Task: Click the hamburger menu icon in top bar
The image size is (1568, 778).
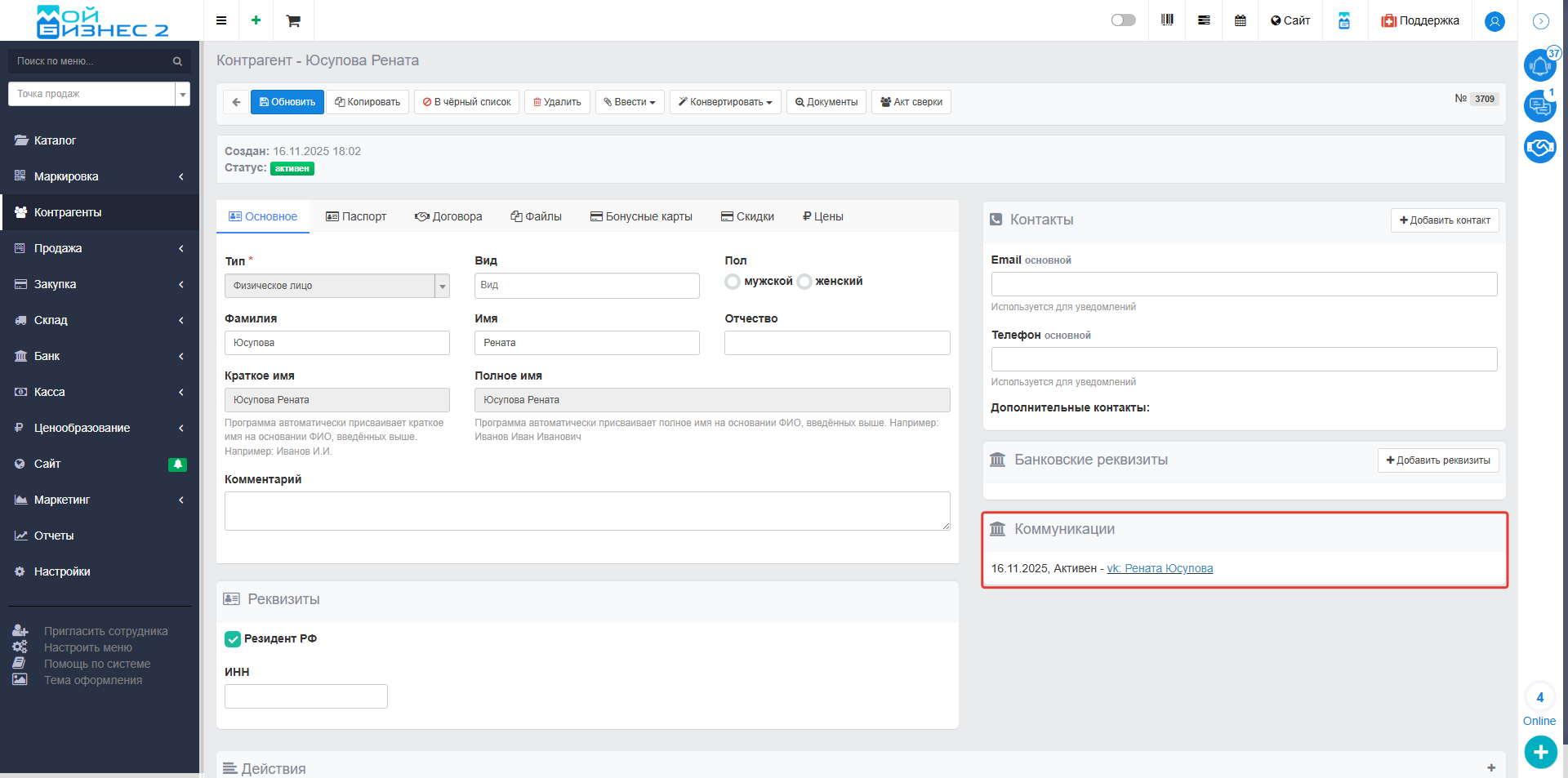Action: click(220, 20)
